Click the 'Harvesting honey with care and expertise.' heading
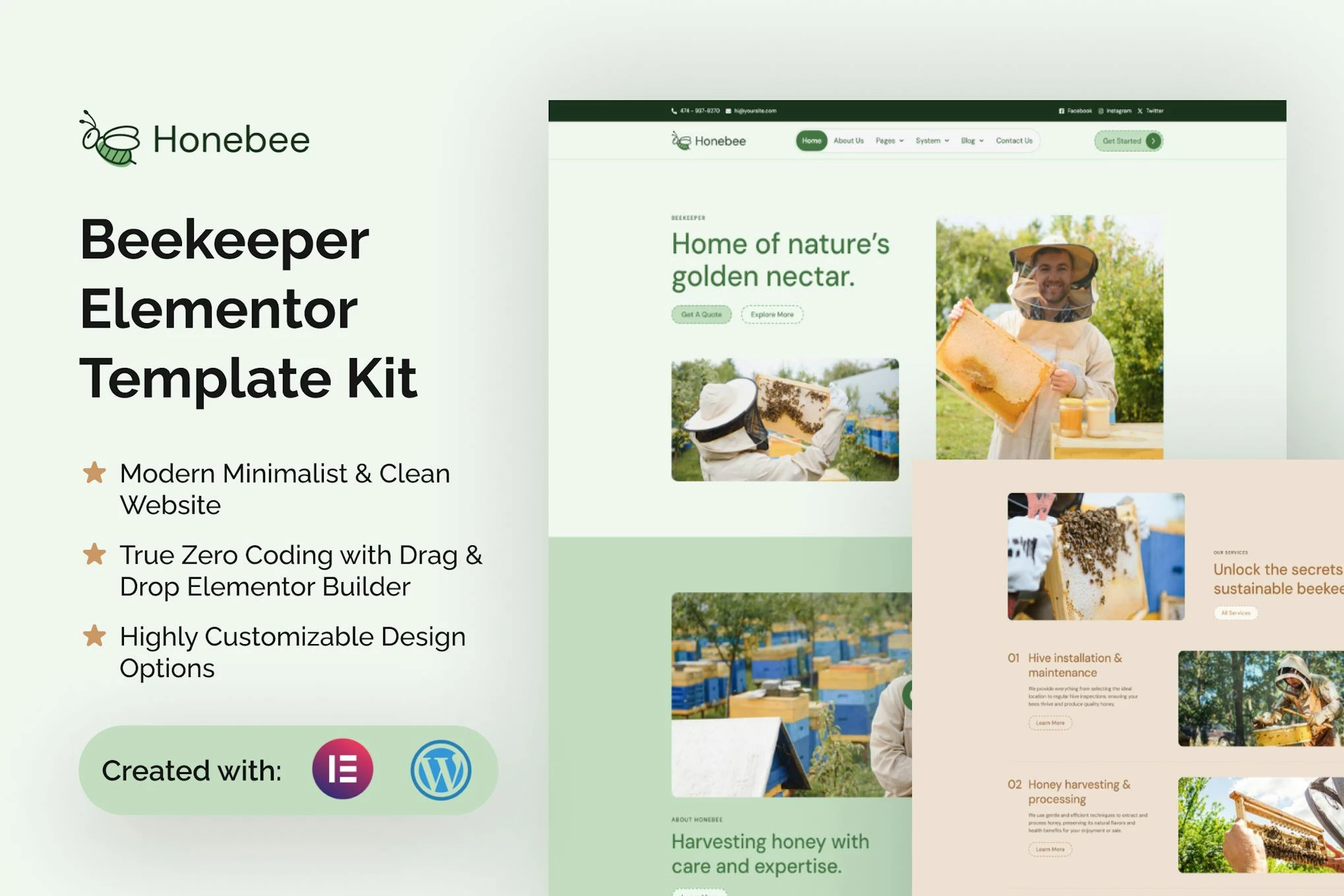 tap(770, 854)
